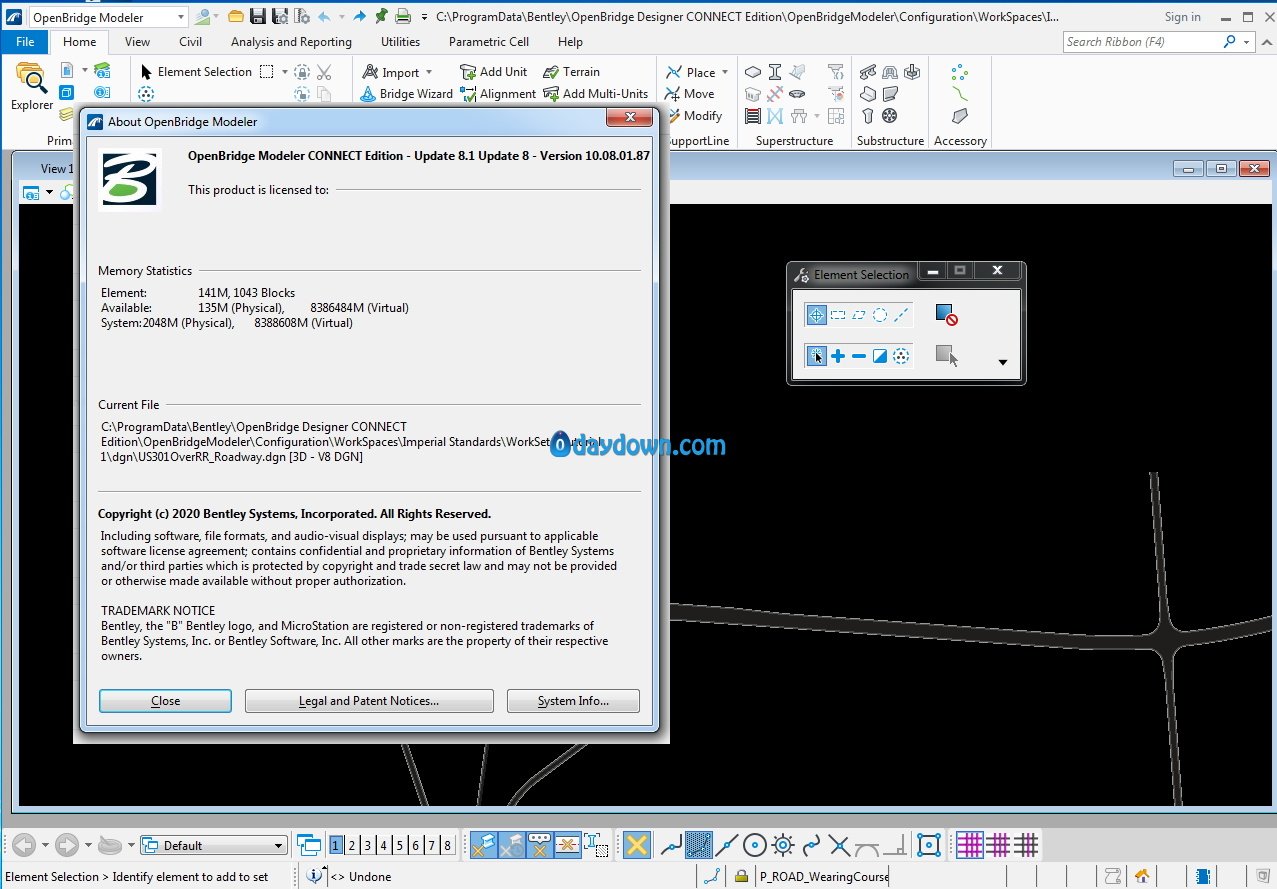Viewport: 1277px width, 889px height.
Task: Toggle view 6 button in view toggles
Action: tap(416, 845)
